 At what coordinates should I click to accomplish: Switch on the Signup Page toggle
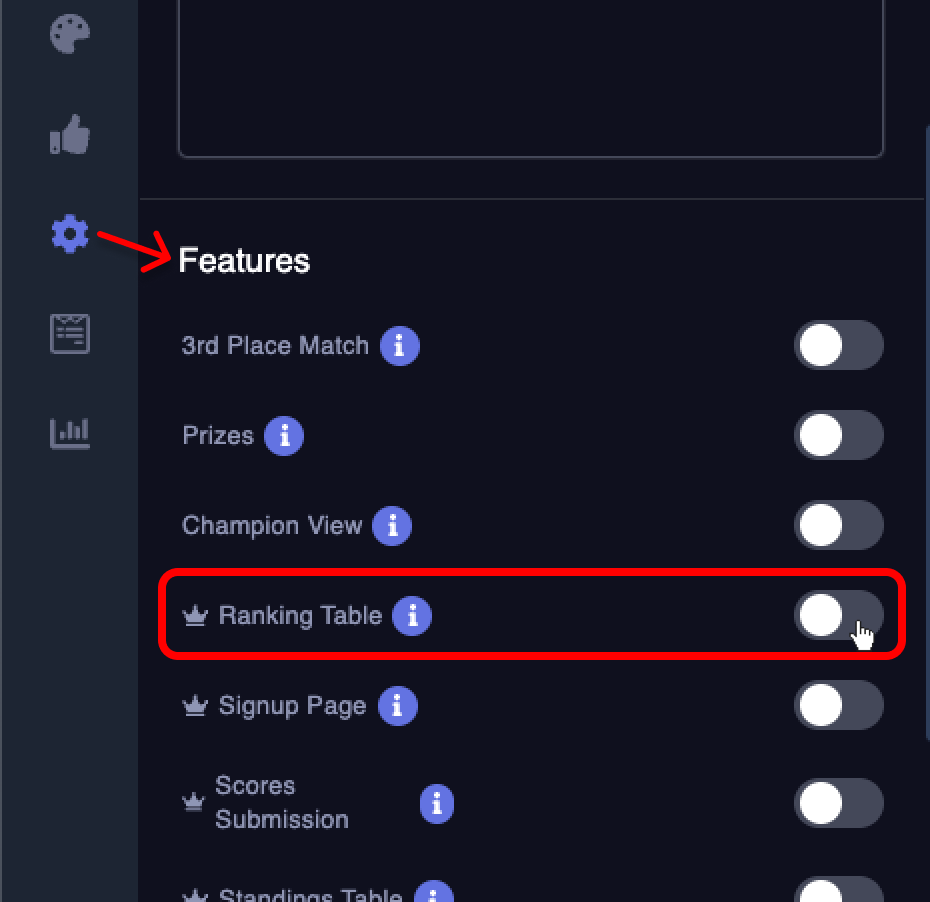click(838, 706)
